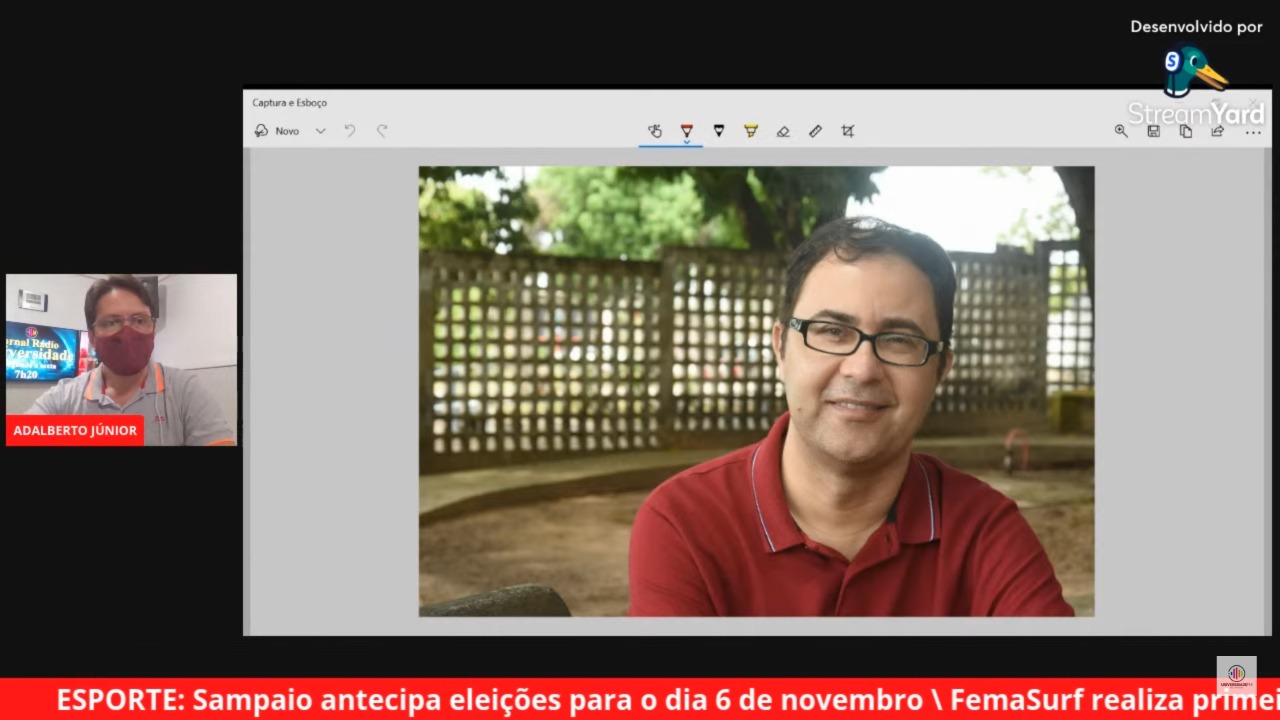Copy the capture to the clipboard
The width and height of the screenshot is (1280, 720).
(1186, 131)
